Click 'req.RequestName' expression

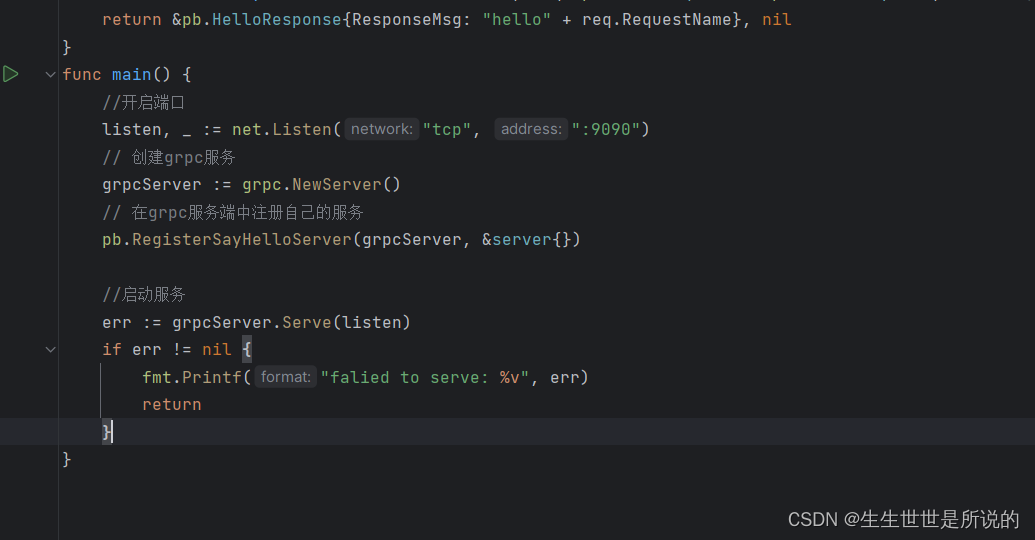pos(657,20)
